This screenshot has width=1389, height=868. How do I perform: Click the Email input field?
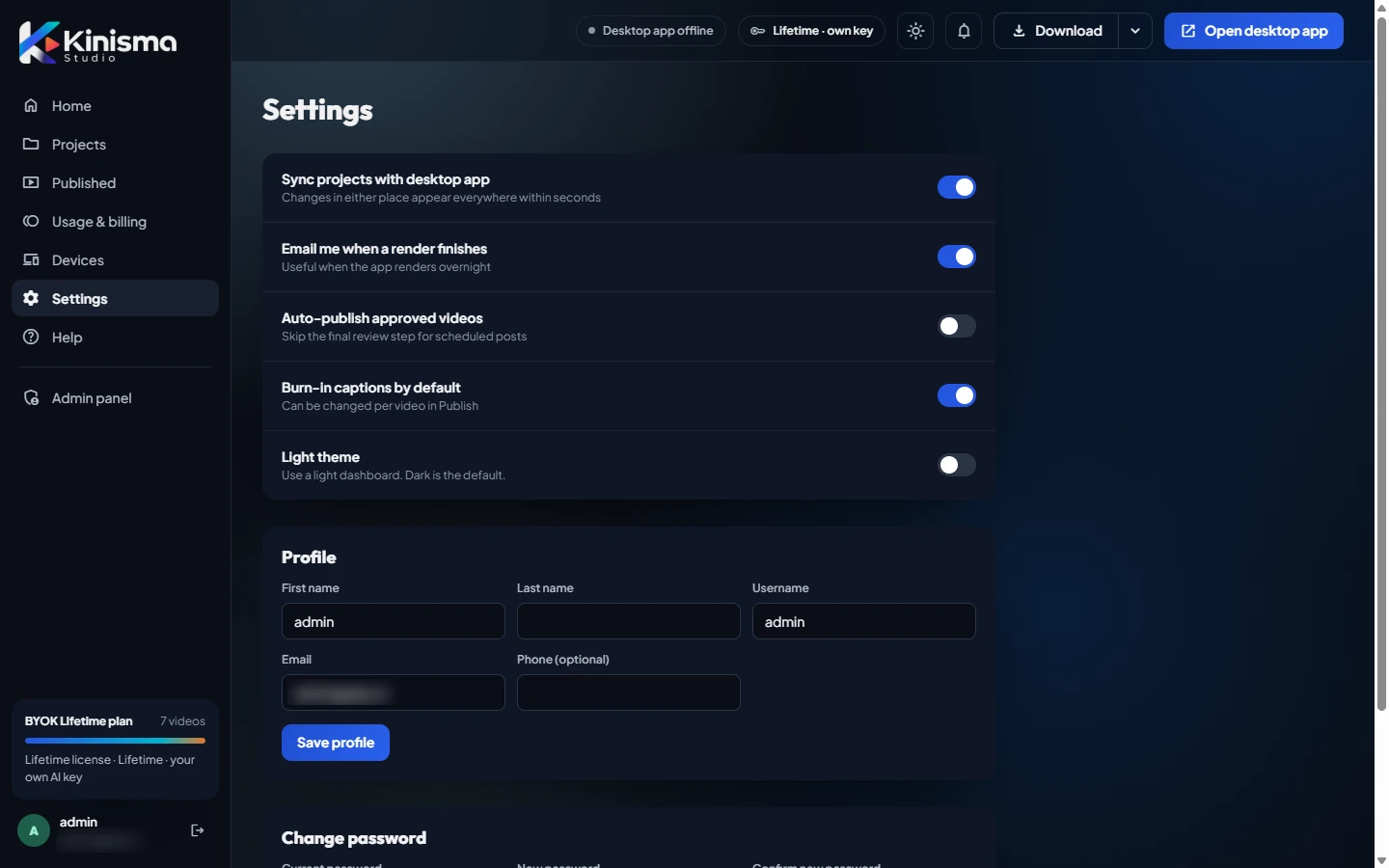(x=394, y=692)
